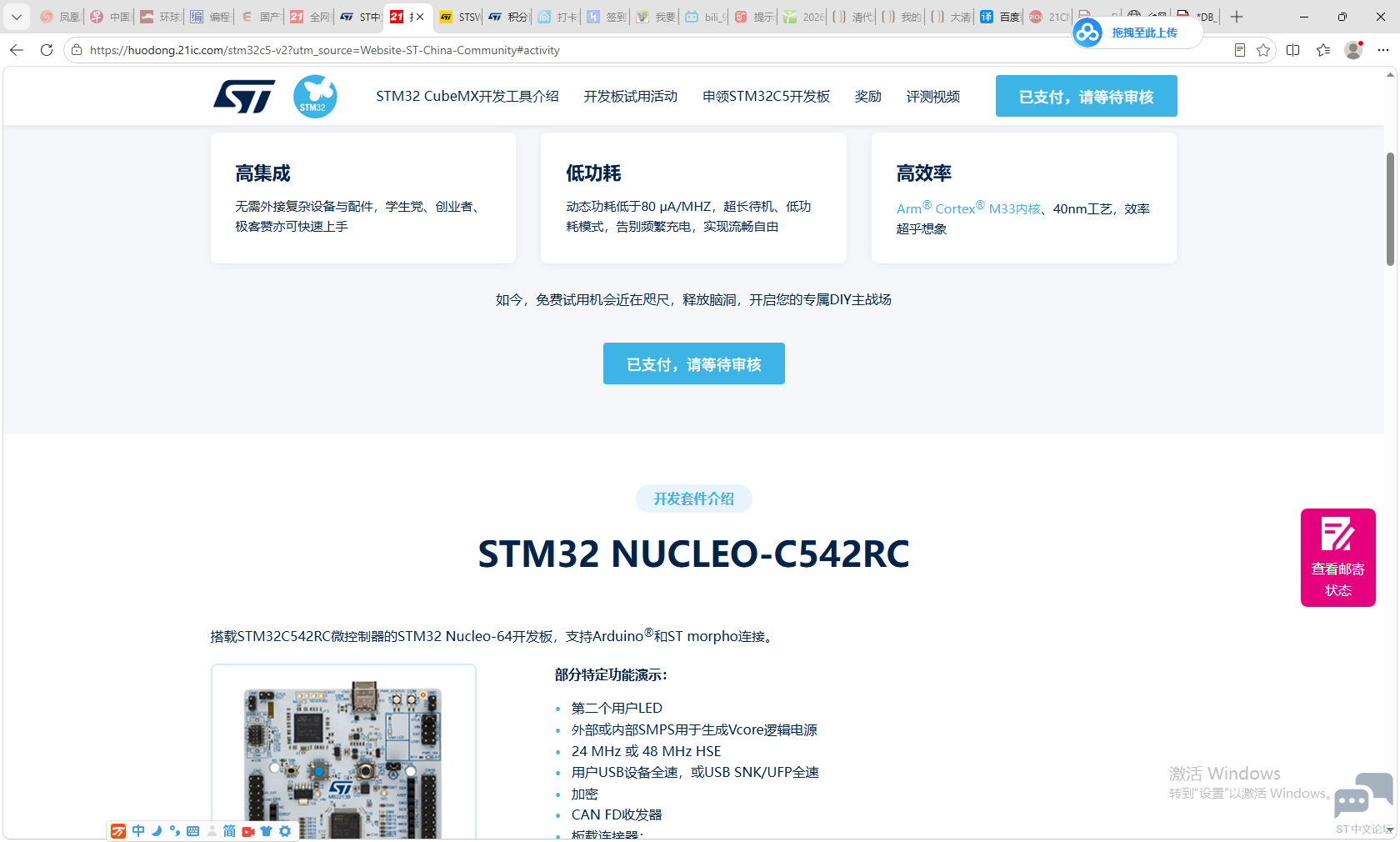Switch to the 全网 browser tab
This screenshot has height=842, width=1400.
click(x=309, y=17)
